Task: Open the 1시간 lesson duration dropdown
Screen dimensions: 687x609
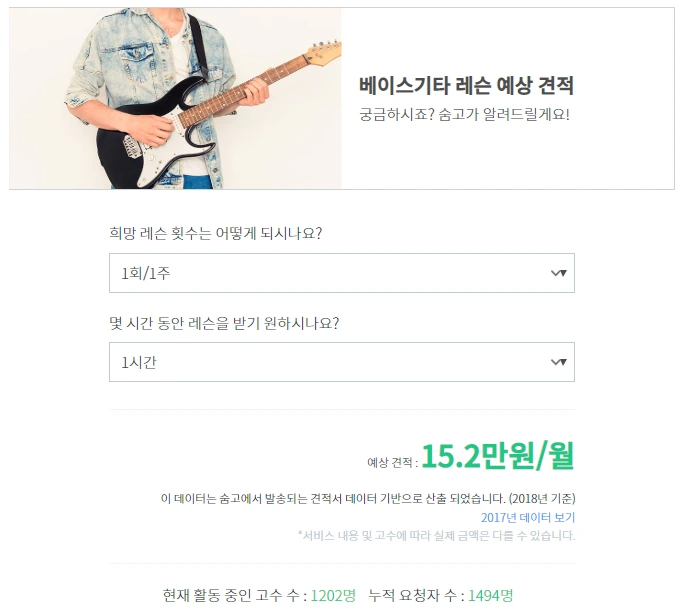Action: (x=342, y=362)
